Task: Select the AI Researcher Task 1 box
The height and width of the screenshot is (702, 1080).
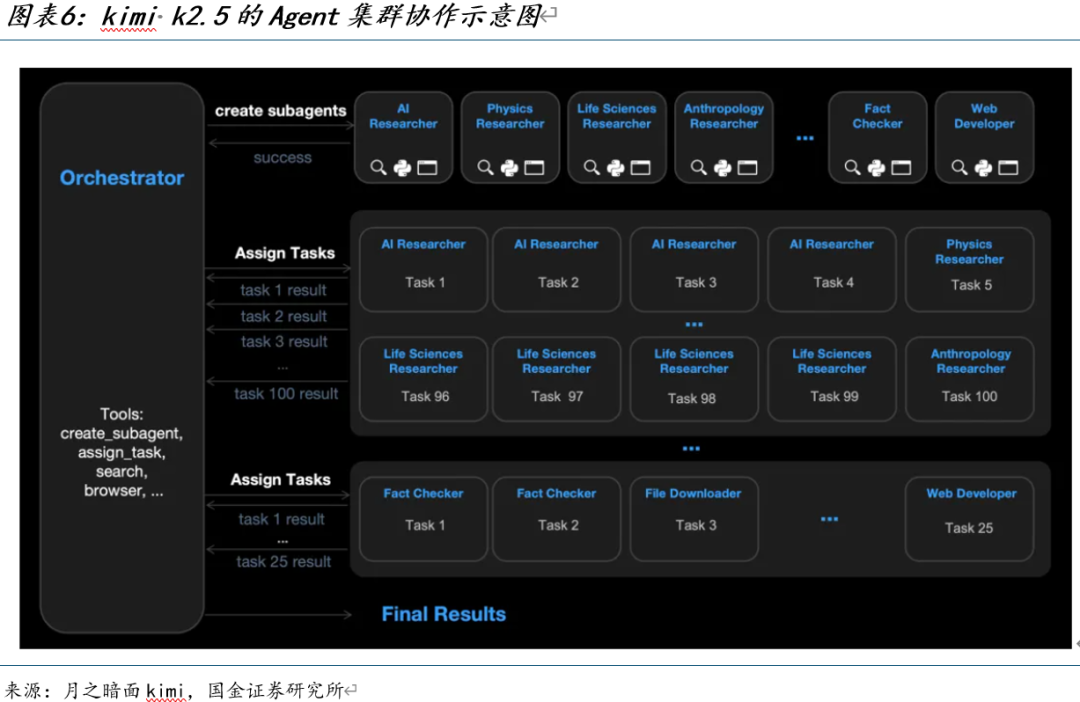Action: click(x=424, y=269)
